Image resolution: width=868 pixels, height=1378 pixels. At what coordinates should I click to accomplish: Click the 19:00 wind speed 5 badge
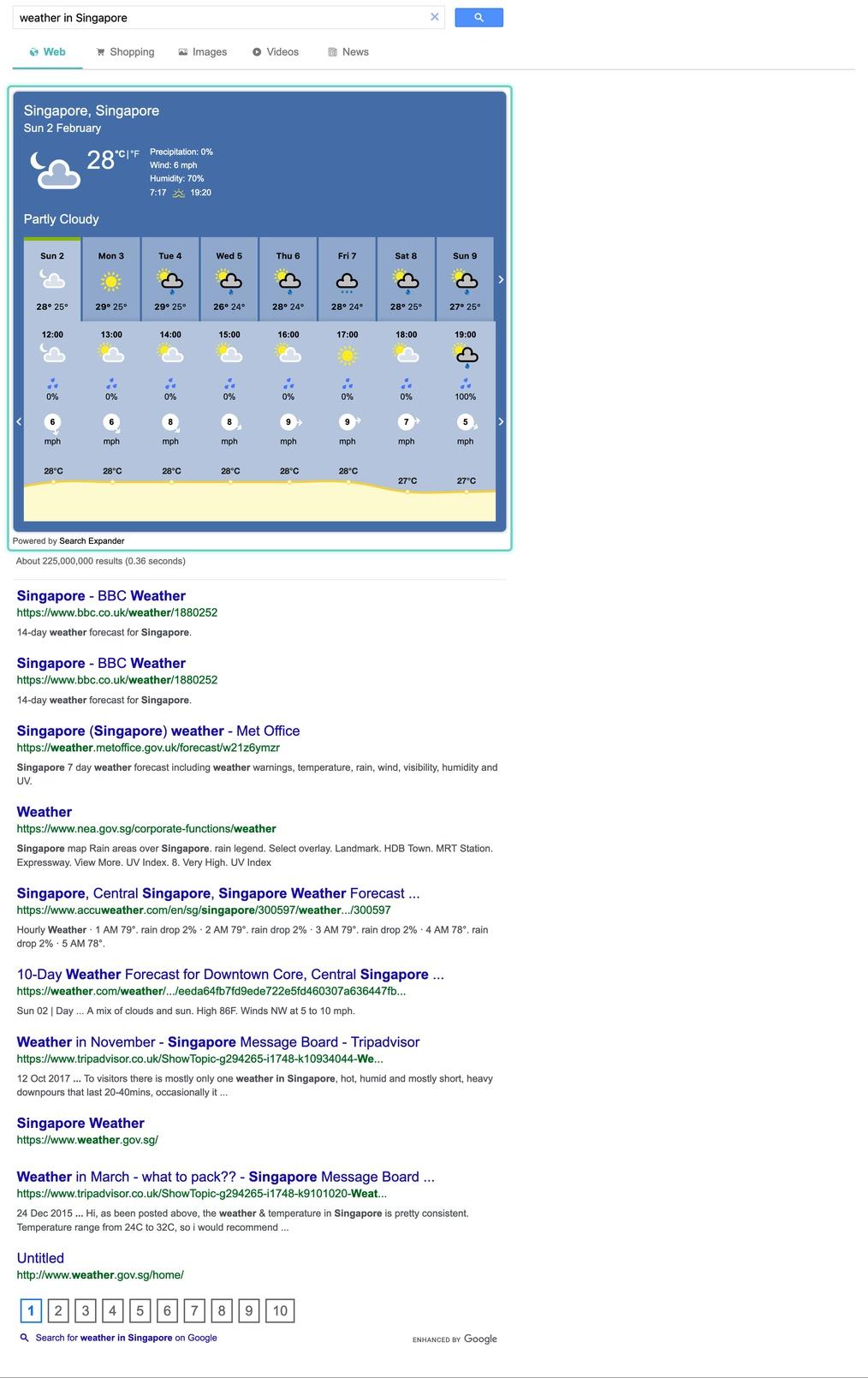[x=466, y=421]
